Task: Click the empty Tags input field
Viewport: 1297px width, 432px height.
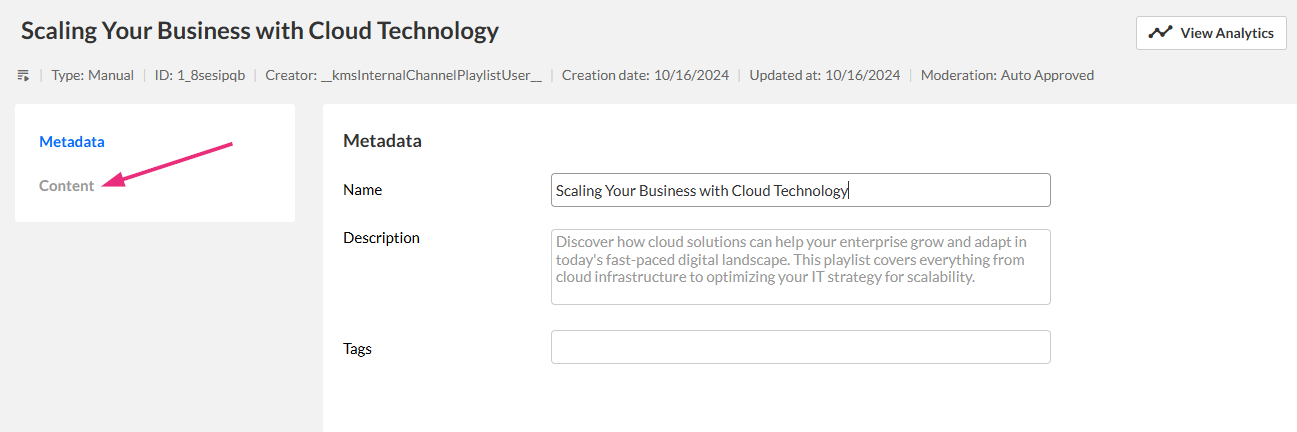Action: (800, 347)
